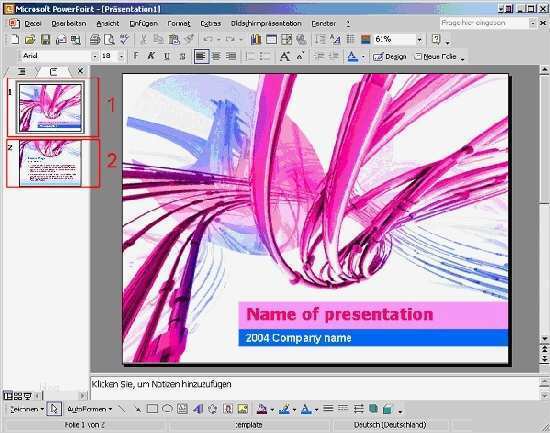550x433 pixels.
Task: Expand the fill color dropdown arrow in drawing toolbar
Action: [x=272, y=409]
